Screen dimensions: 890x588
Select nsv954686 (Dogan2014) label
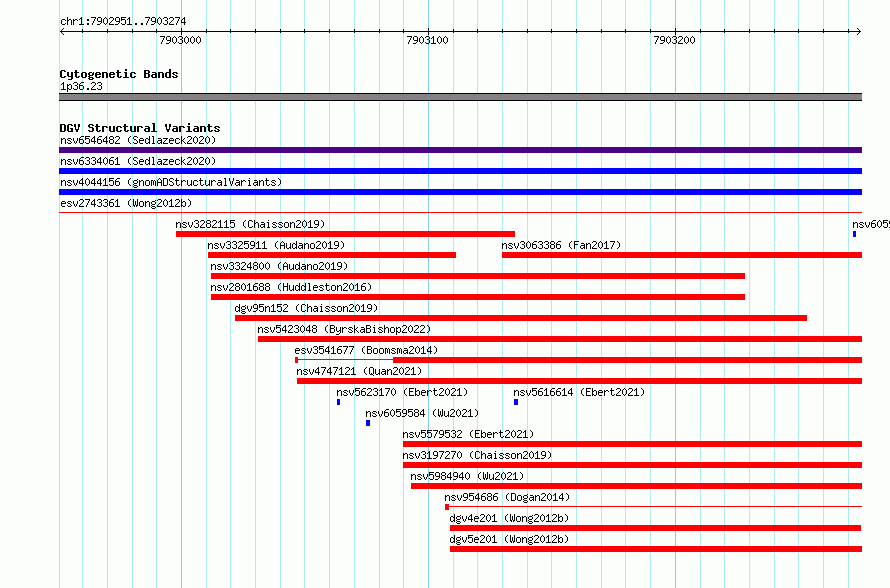click(x=507, y=497)
